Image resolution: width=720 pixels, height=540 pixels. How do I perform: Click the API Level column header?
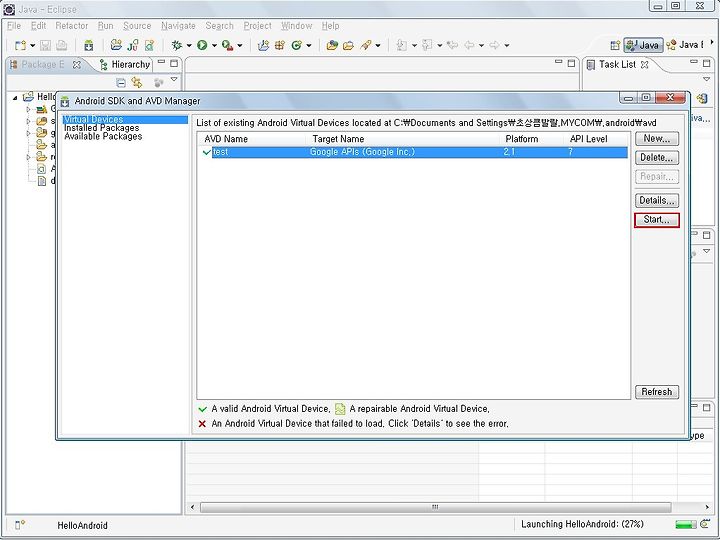(x=596, y=139)
